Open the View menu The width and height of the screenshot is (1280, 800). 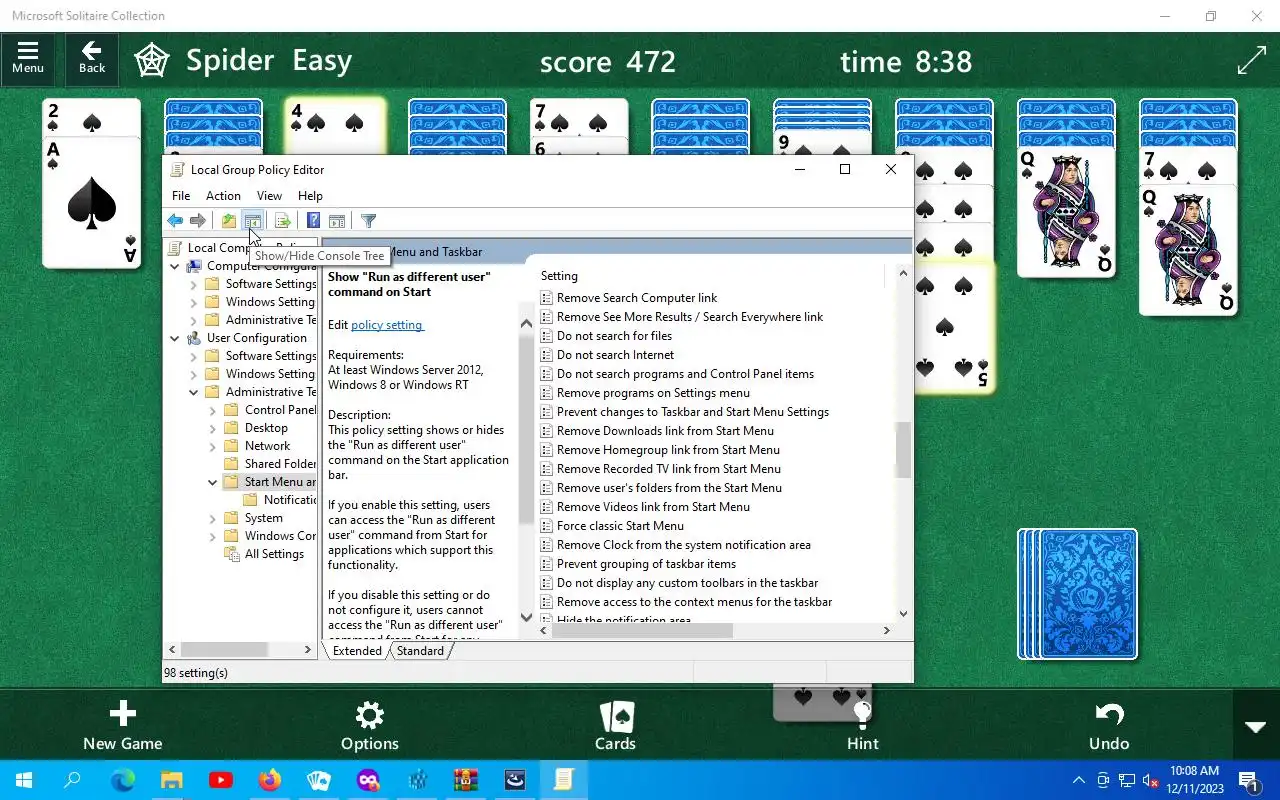click(269, 196)
